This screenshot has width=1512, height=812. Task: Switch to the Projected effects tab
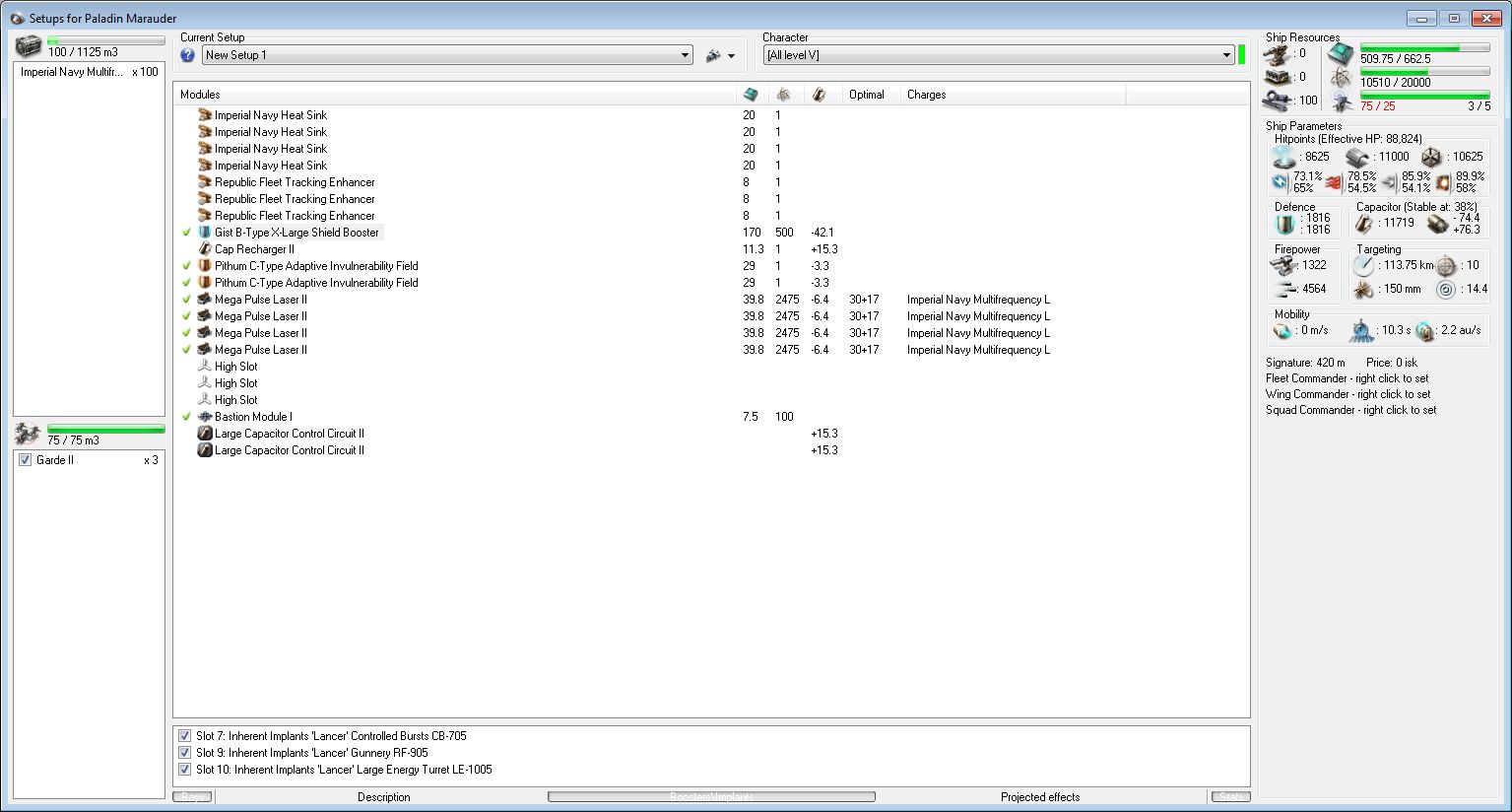[x=1040, y=797]
